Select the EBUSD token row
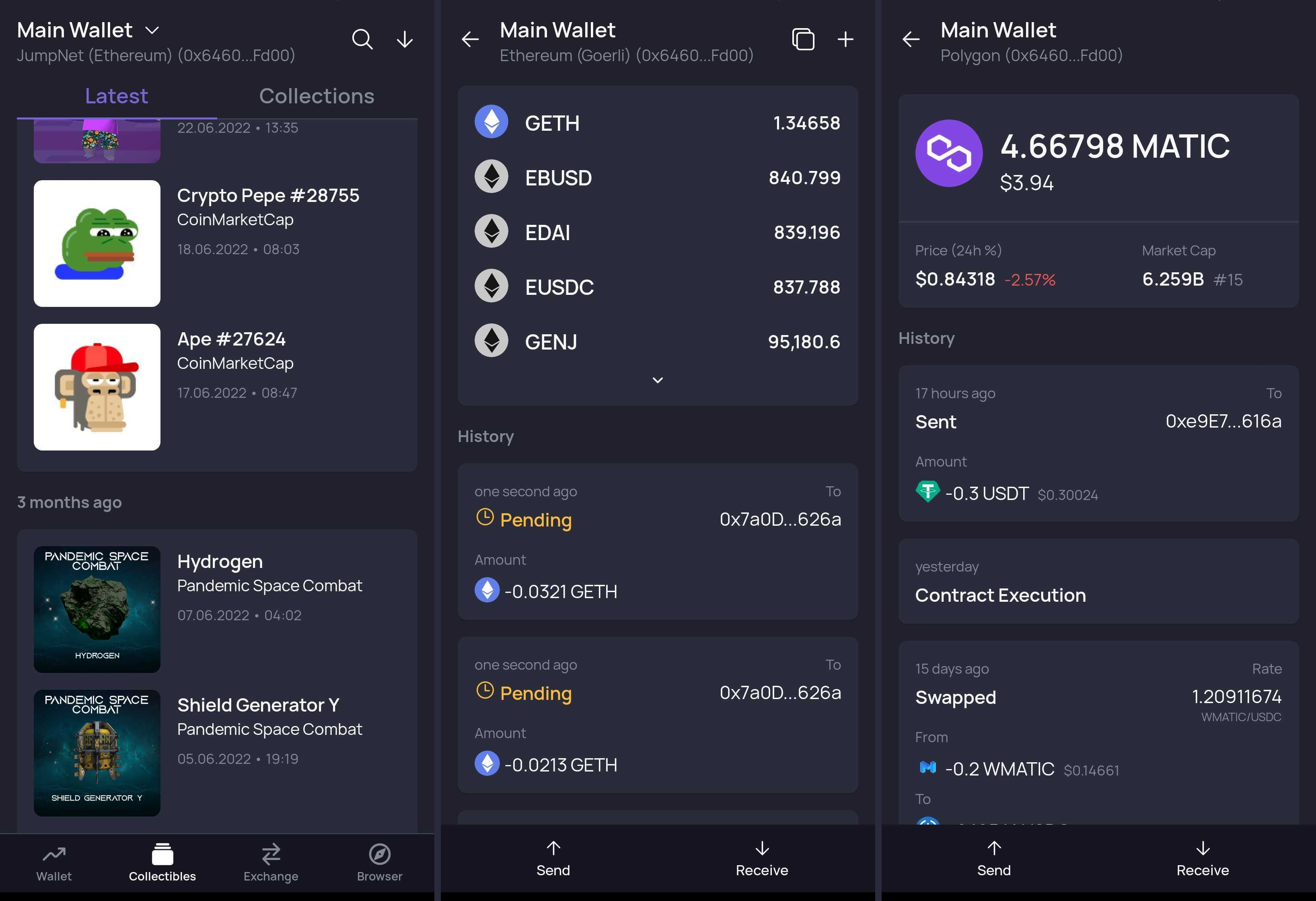The image size is (1316, 901). [657, 178]
